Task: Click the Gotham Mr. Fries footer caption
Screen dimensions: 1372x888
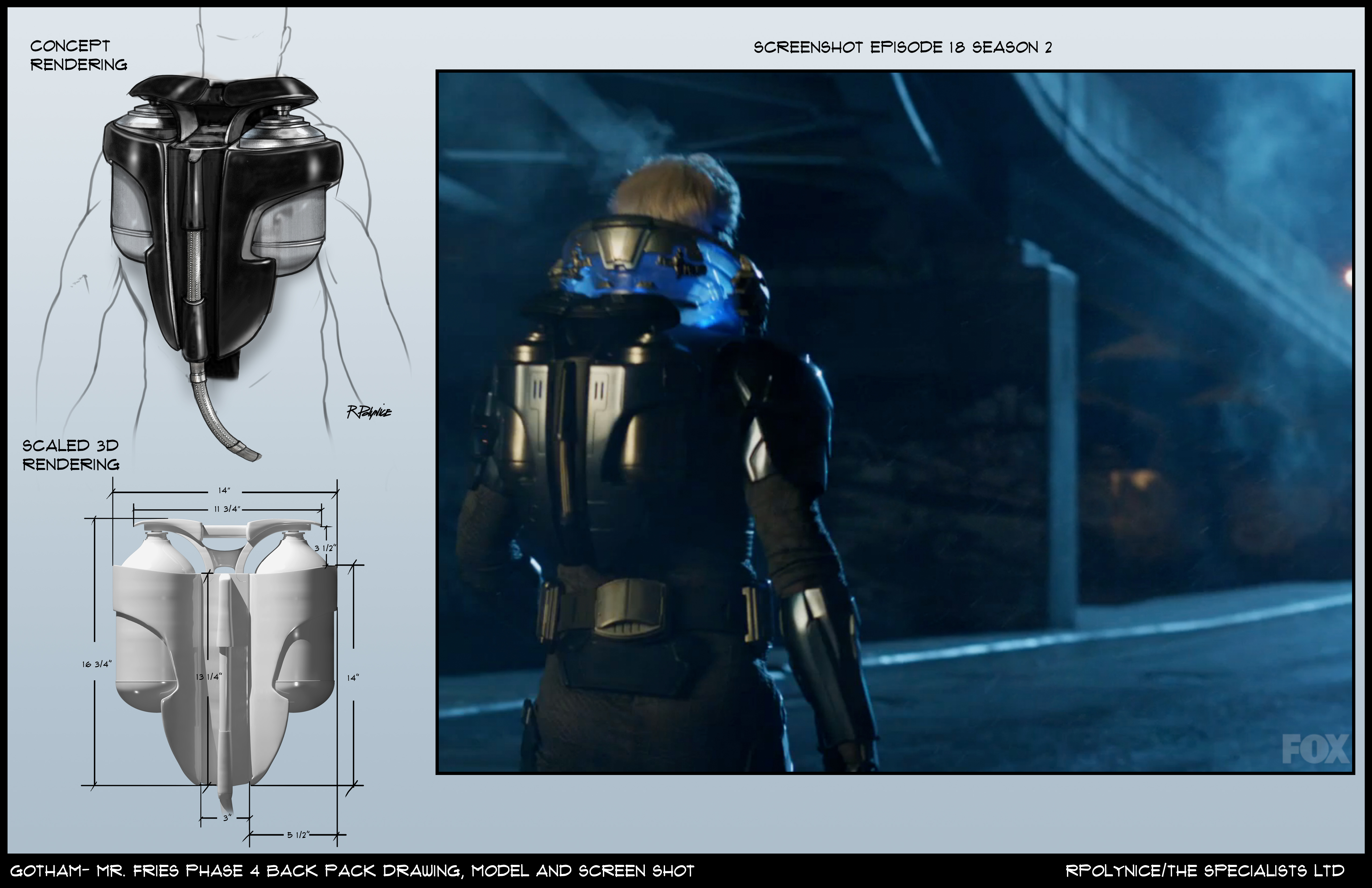Action: click(352, 871)
